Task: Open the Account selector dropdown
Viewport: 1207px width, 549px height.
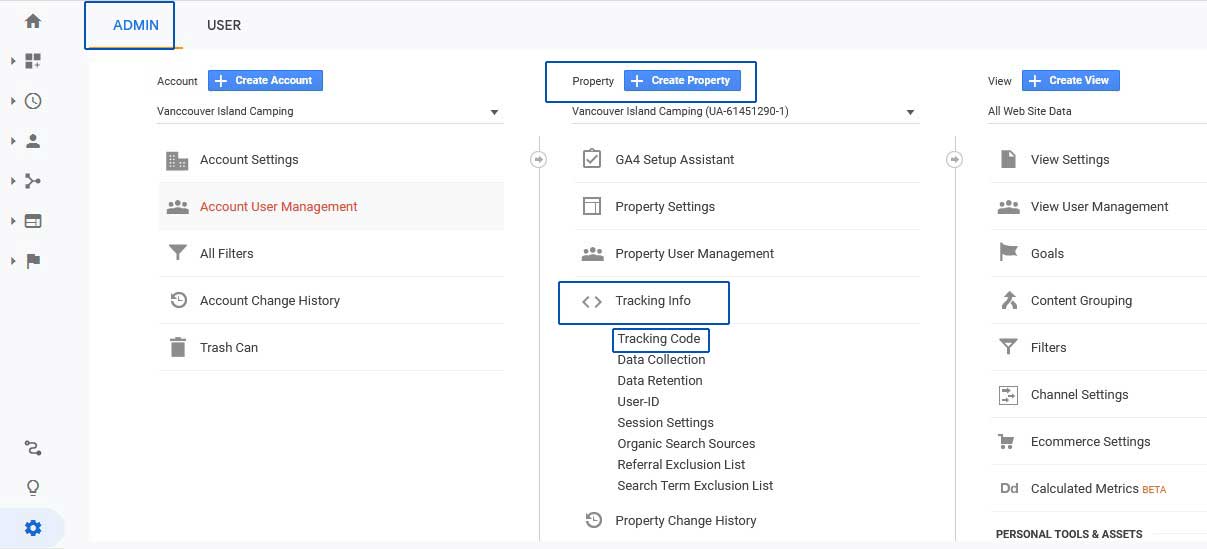Action: click(329, 112)
